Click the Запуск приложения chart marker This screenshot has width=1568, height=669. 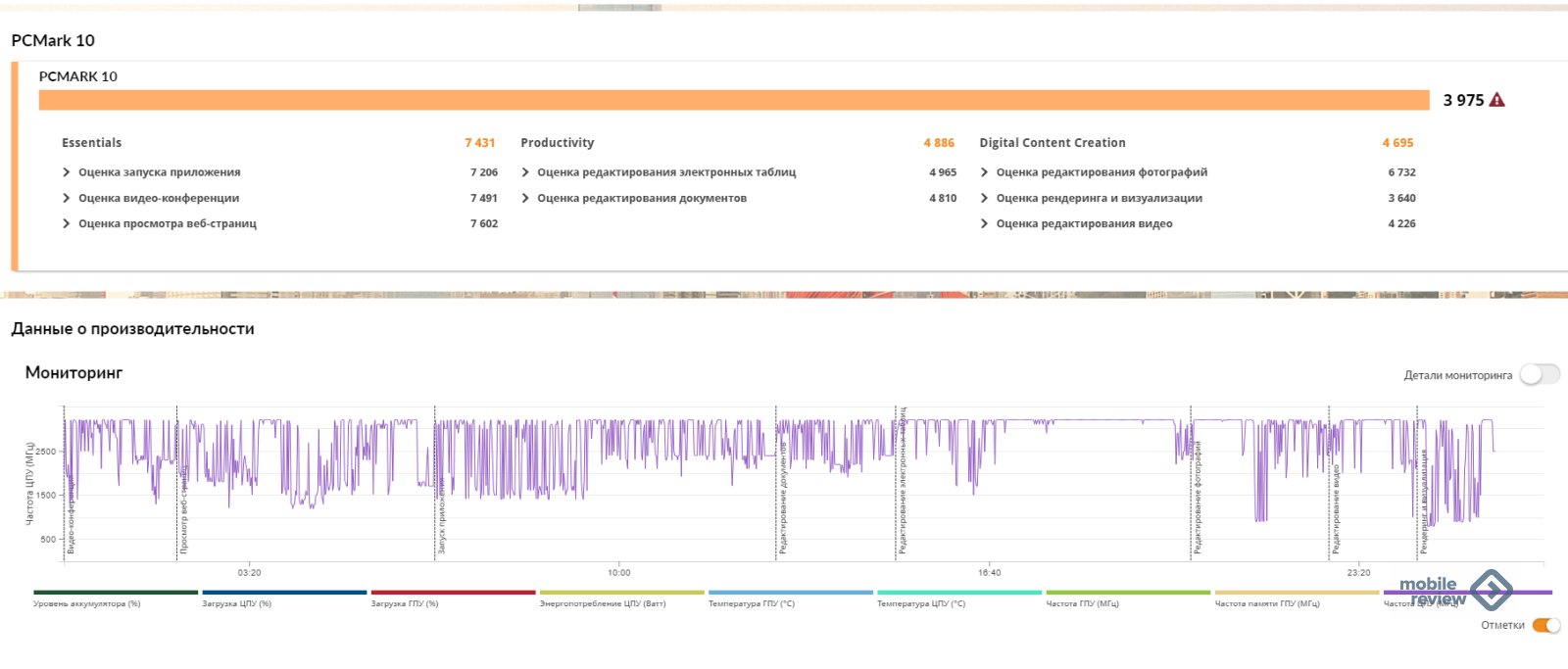[442, 516]
